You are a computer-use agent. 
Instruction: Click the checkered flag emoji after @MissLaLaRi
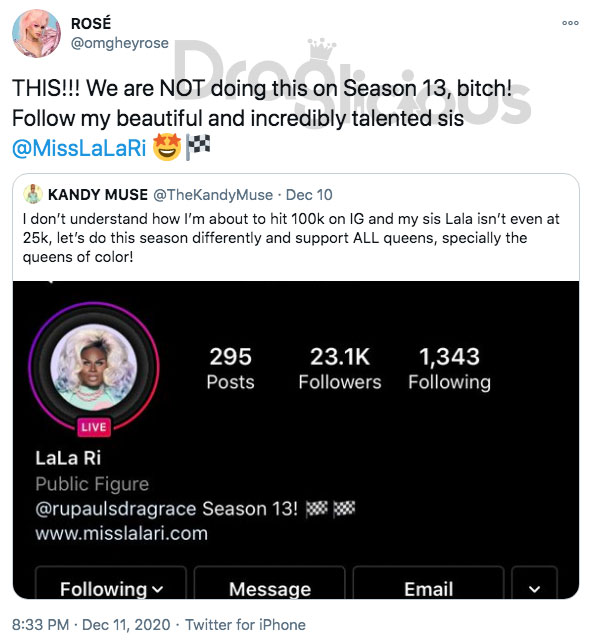pos(198,147)
